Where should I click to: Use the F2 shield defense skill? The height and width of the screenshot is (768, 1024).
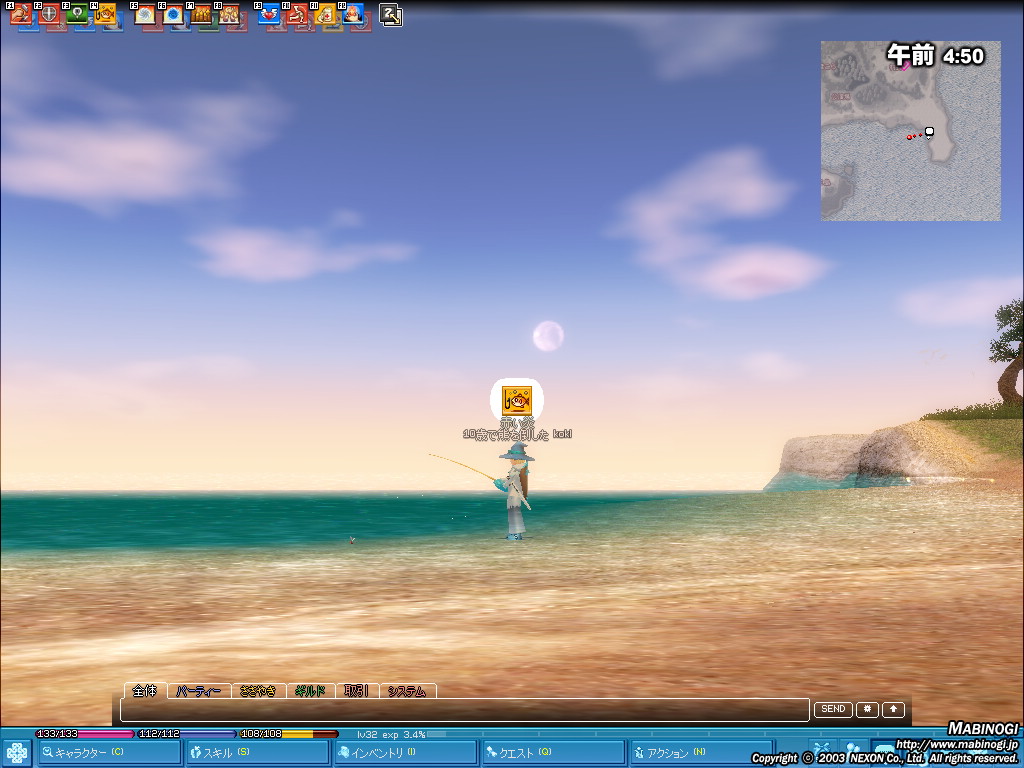(x=49, y=15)
